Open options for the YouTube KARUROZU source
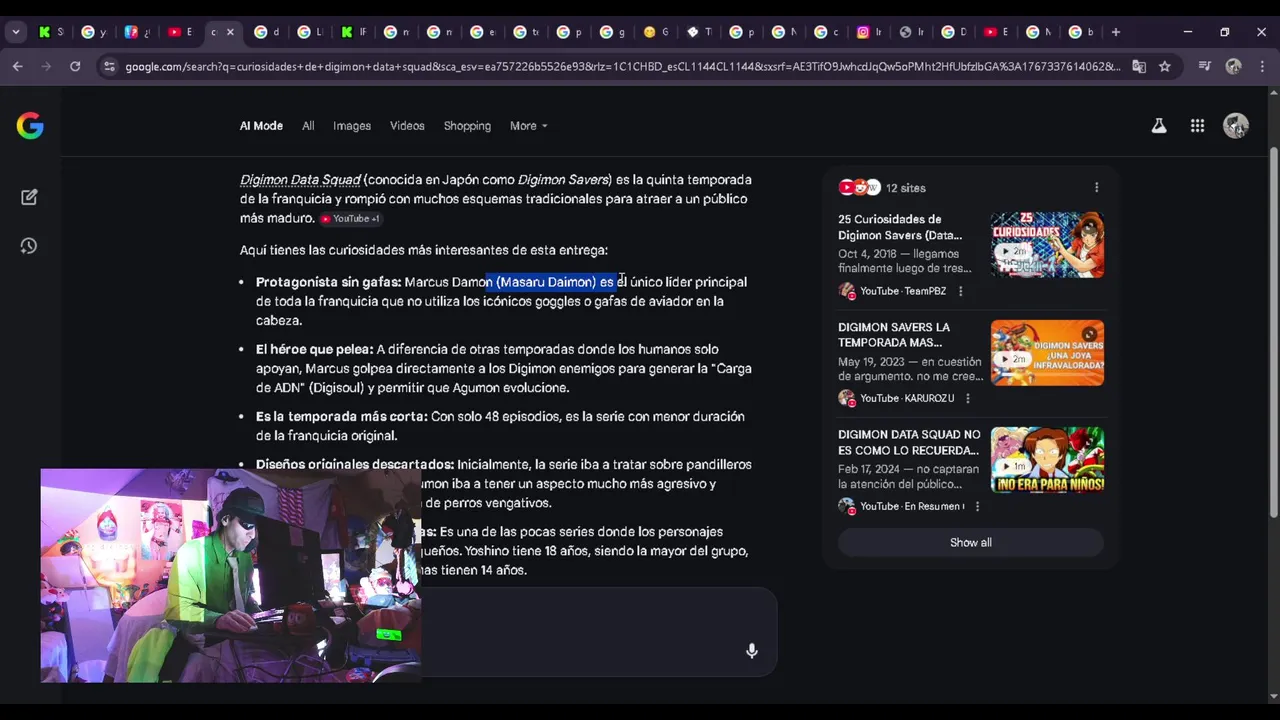The height and width of the screenshot is (720, 1280). click(x=967, y=398)
